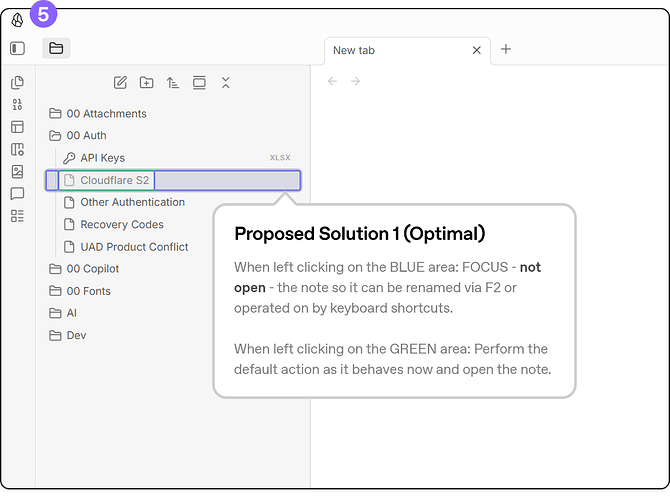
Task: Click the kanban board settings ribbon icon
Action: (17, 149)
